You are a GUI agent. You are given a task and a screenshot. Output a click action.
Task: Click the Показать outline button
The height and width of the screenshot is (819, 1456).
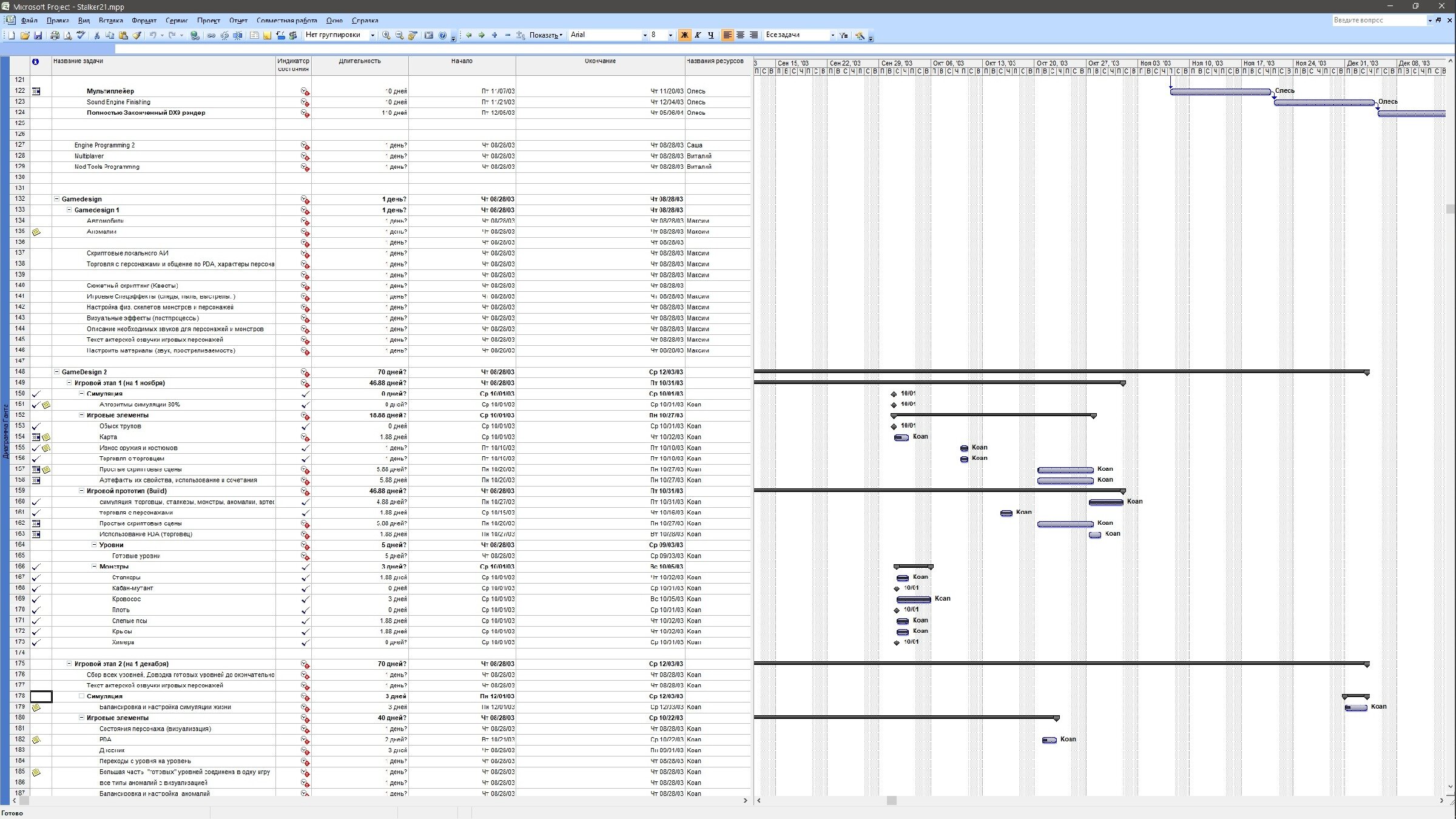tap(545, 35)
